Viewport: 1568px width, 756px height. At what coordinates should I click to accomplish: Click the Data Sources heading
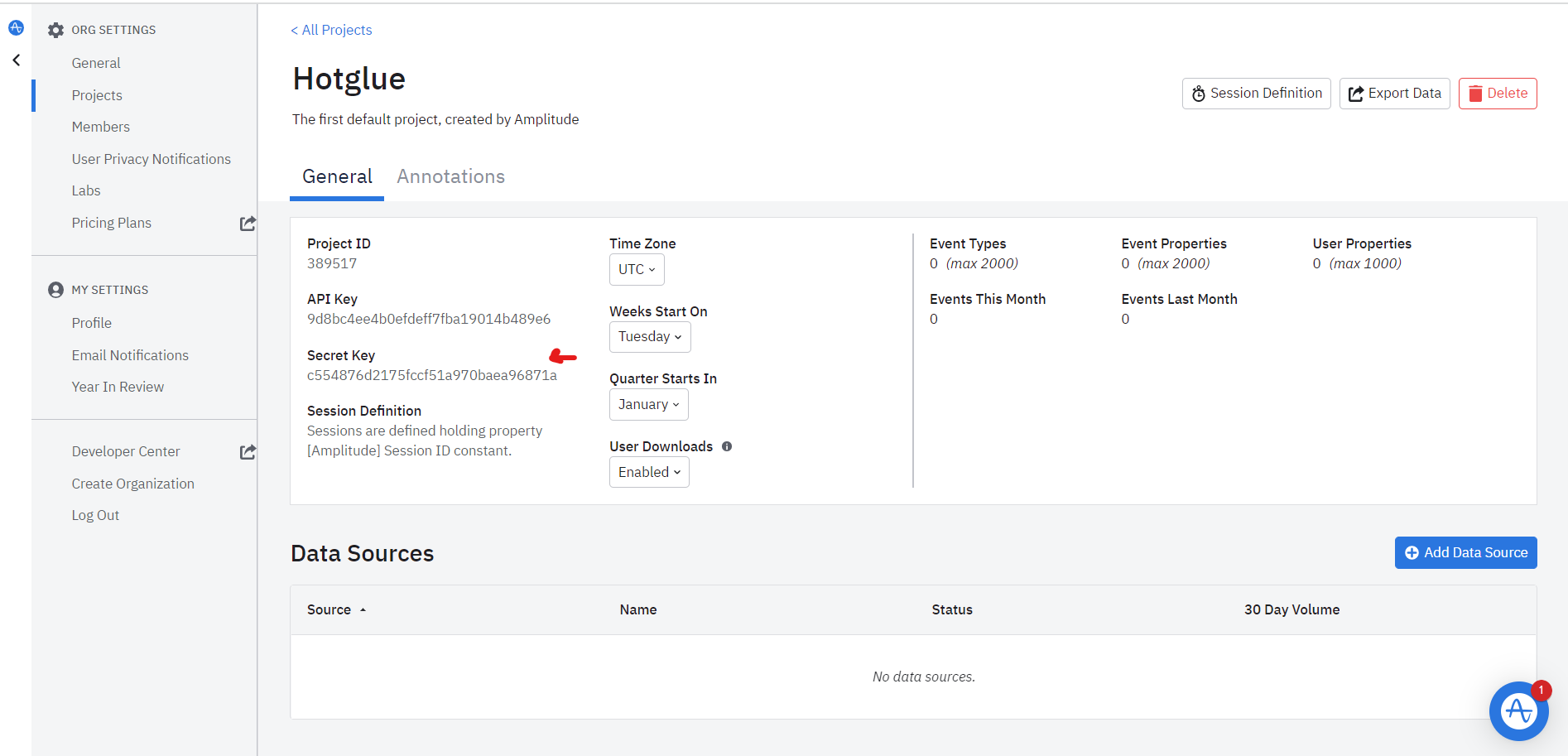(x=362, y=553)
